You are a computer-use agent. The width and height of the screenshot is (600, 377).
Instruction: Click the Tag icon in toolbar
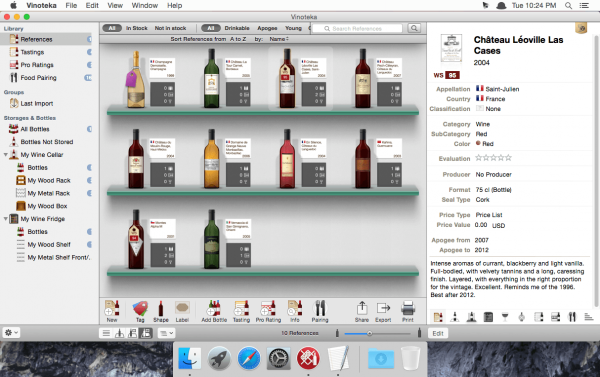click(140, 308)
